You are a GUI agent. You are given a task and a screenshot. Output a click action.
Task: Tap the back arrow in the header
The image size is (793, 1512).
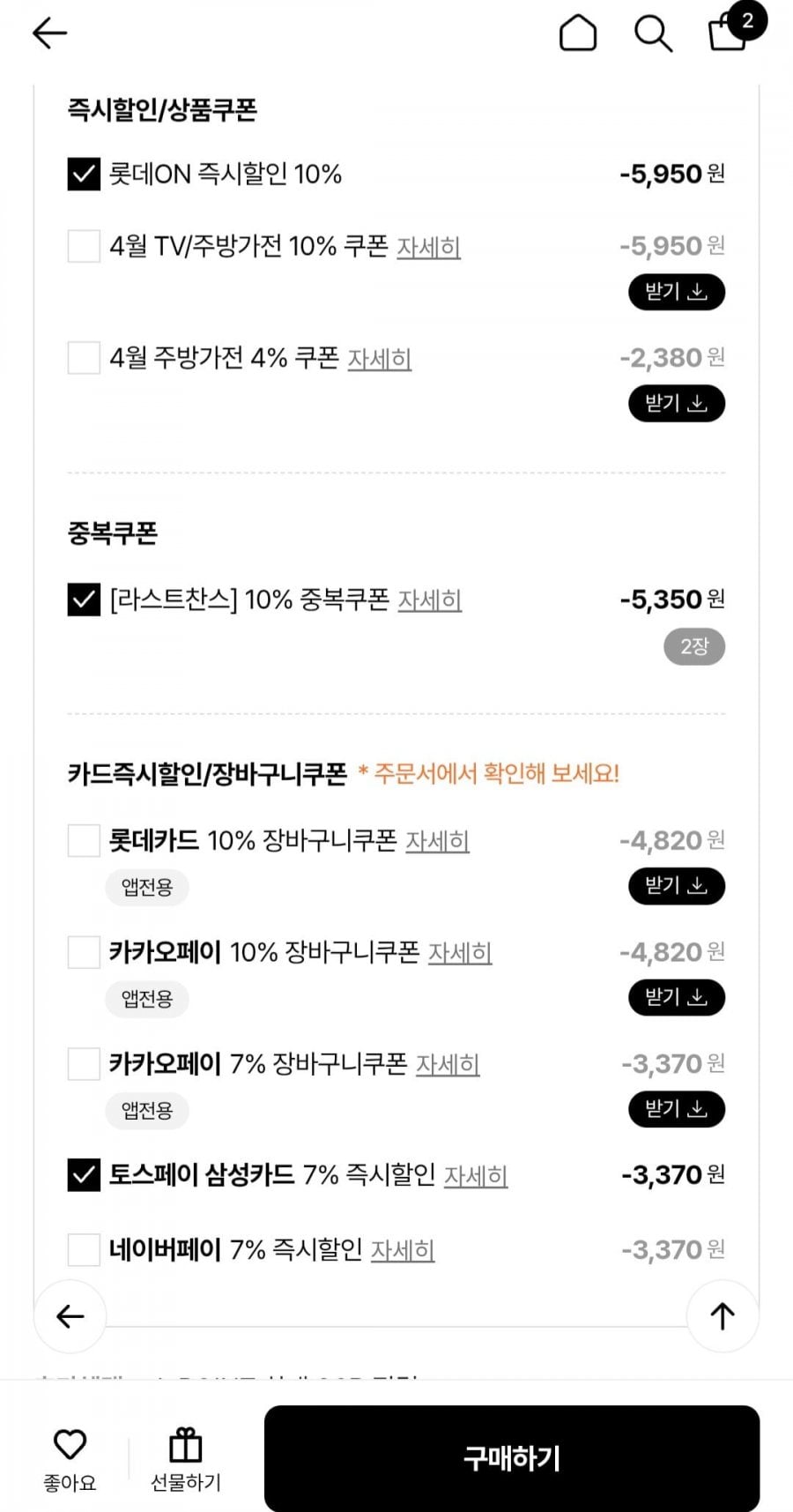pyautogui.click(x=49, y=34)
